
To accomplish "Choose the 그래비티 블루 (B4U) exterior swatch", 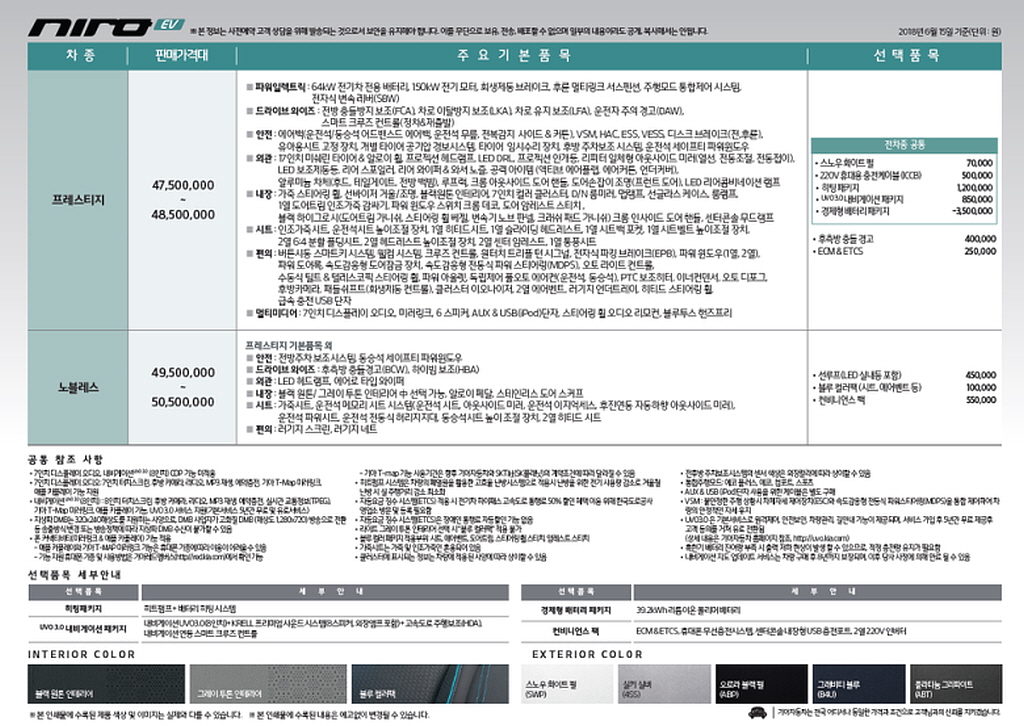I will point(859,684).
